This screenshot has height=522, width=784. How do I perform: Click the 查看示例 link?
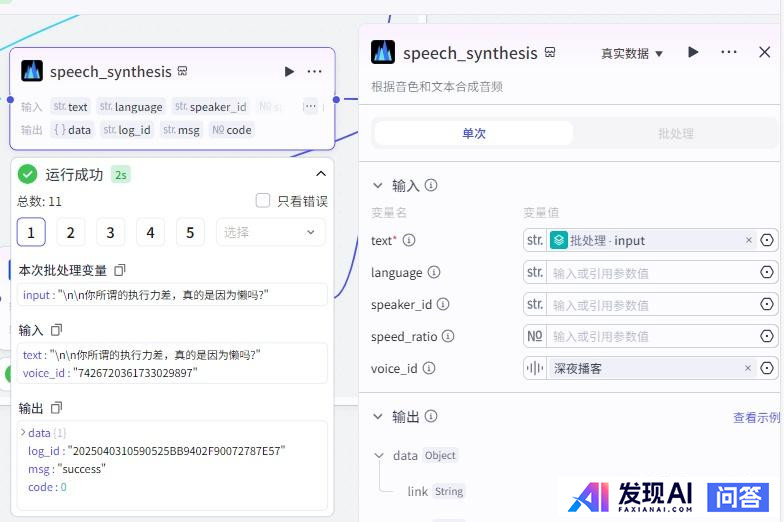click(756, 418)
